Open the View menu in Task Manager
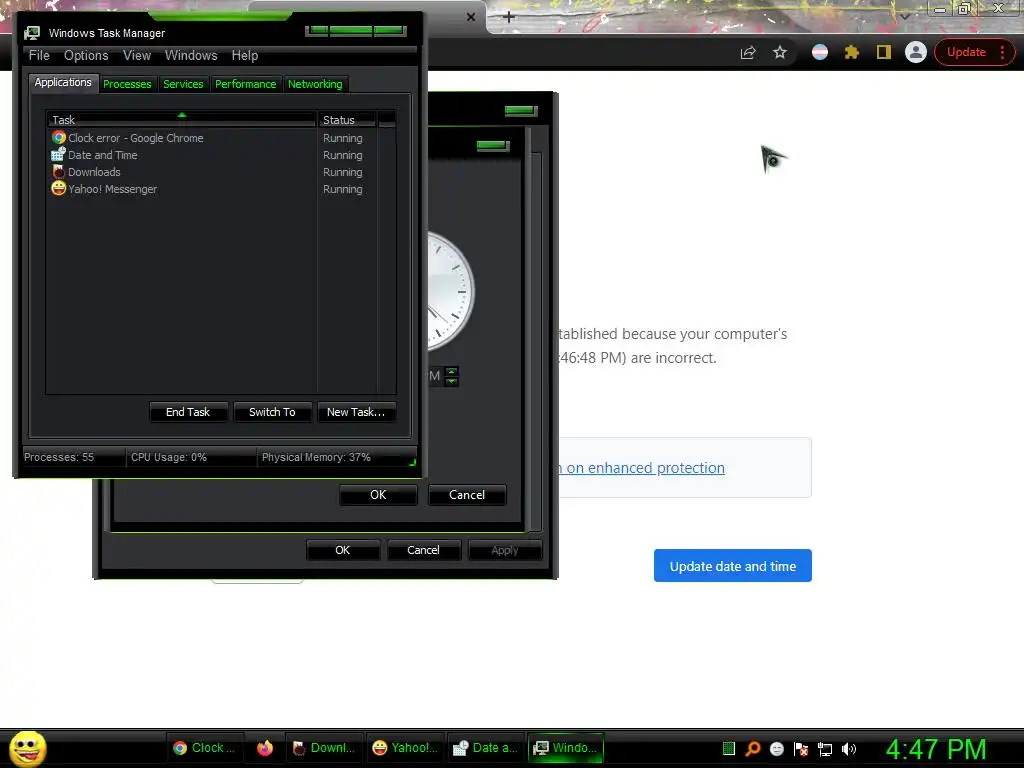This screenshot has width=1024, height=768. click(x=137, y=56)
